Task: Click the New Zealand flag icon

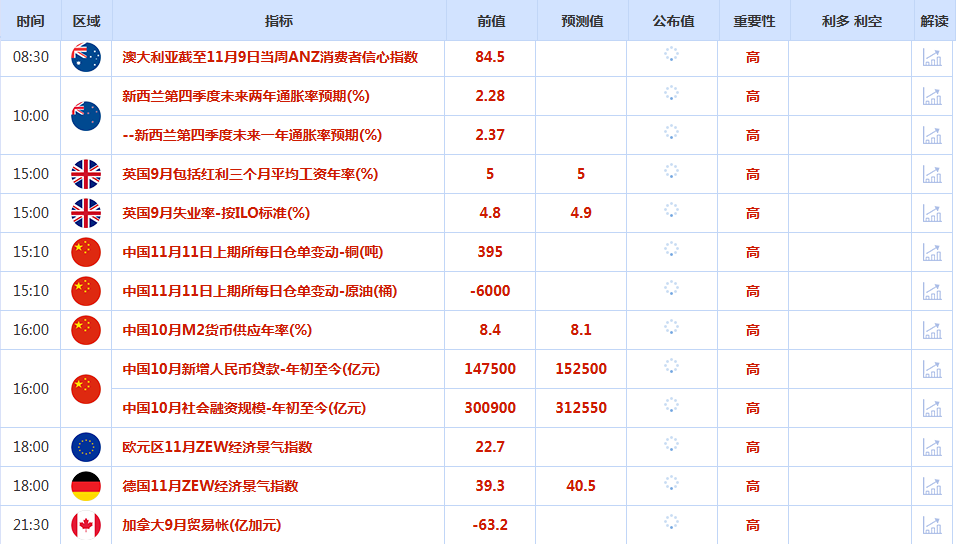Action: pyautogui.click(x=86, y=116)
